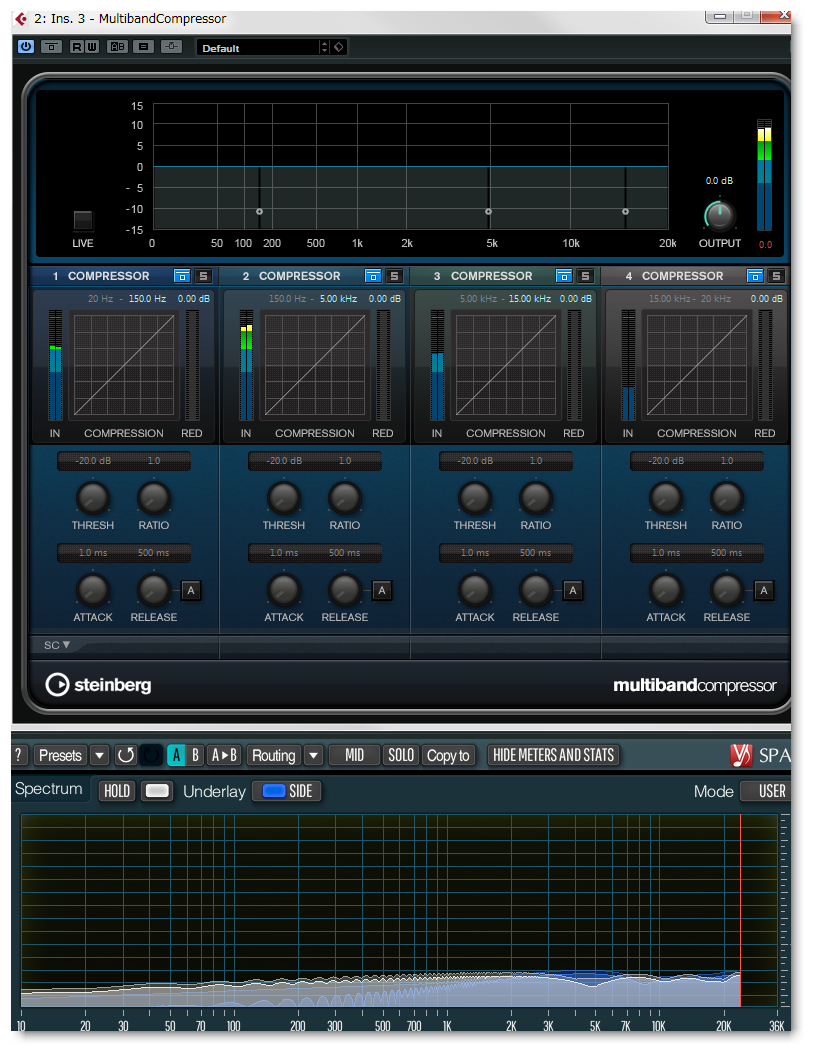The width and height of the screenshot is (814, 1054).
Task: Toggle auto release A on band 4
Action: pos(764,590)
